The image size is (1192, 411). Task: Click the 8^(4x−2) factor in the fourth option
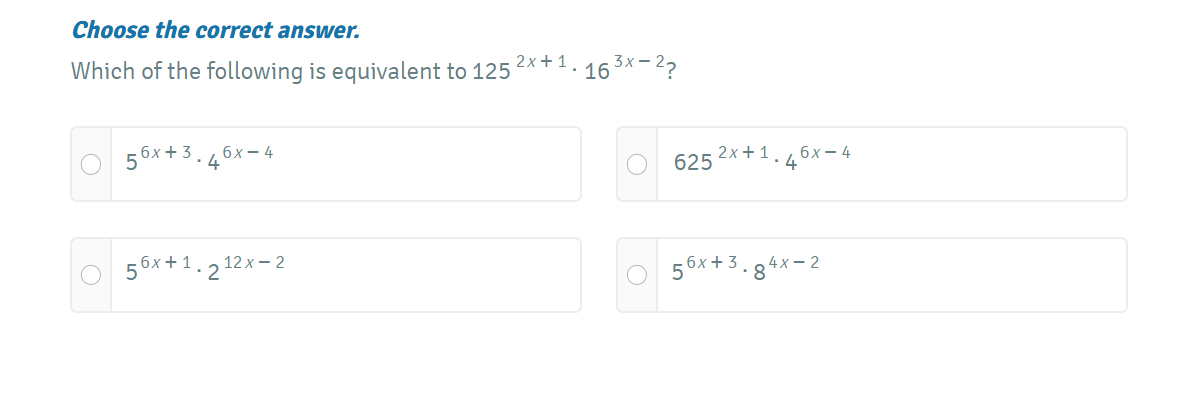coord(786,268)
